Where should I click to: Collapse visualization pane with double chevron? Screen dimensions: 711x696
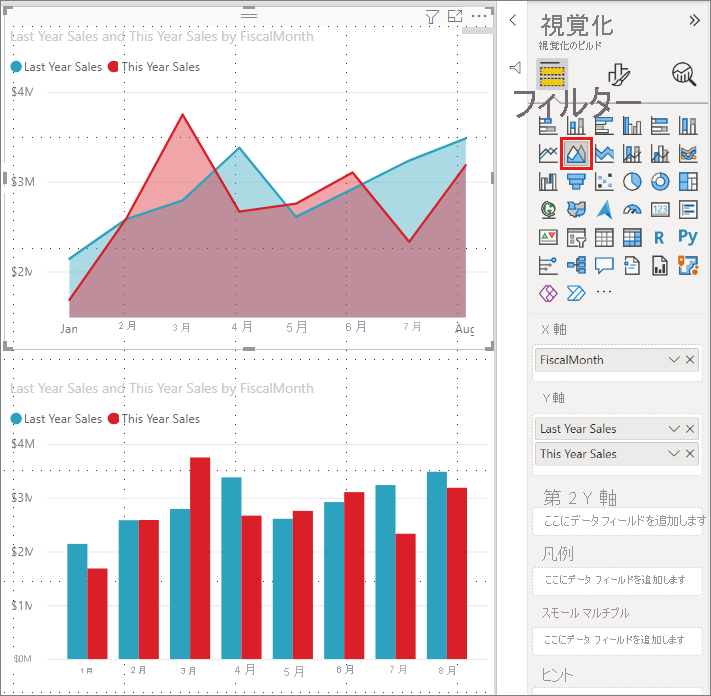pos(694,20)
